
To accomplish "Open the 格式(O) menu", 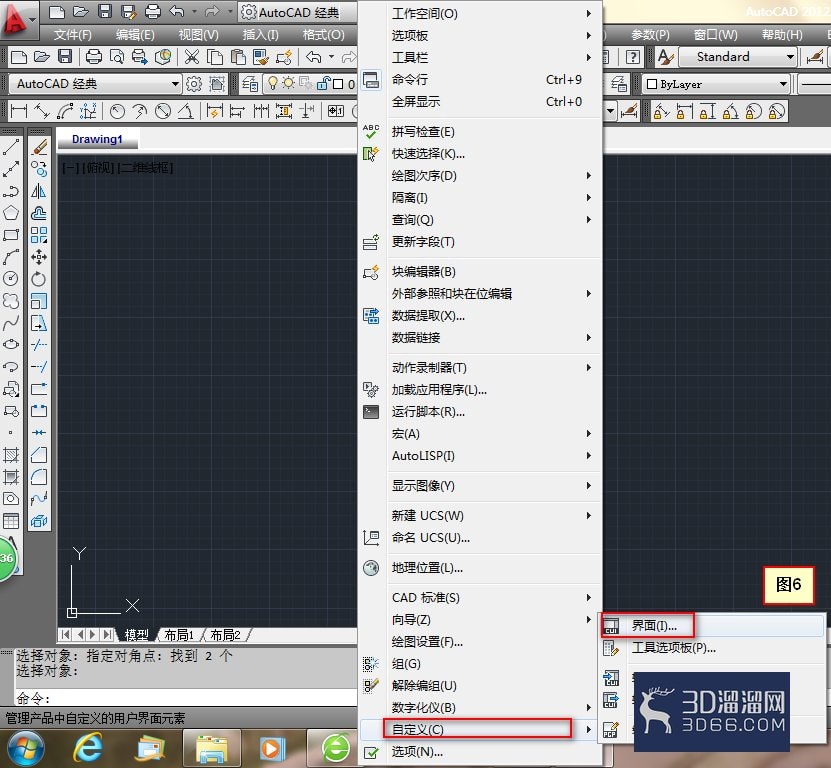I will tap(323, 35).
